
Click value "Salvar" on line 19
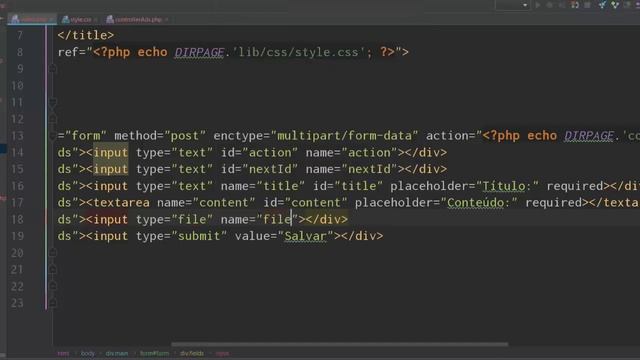point(305,236)
